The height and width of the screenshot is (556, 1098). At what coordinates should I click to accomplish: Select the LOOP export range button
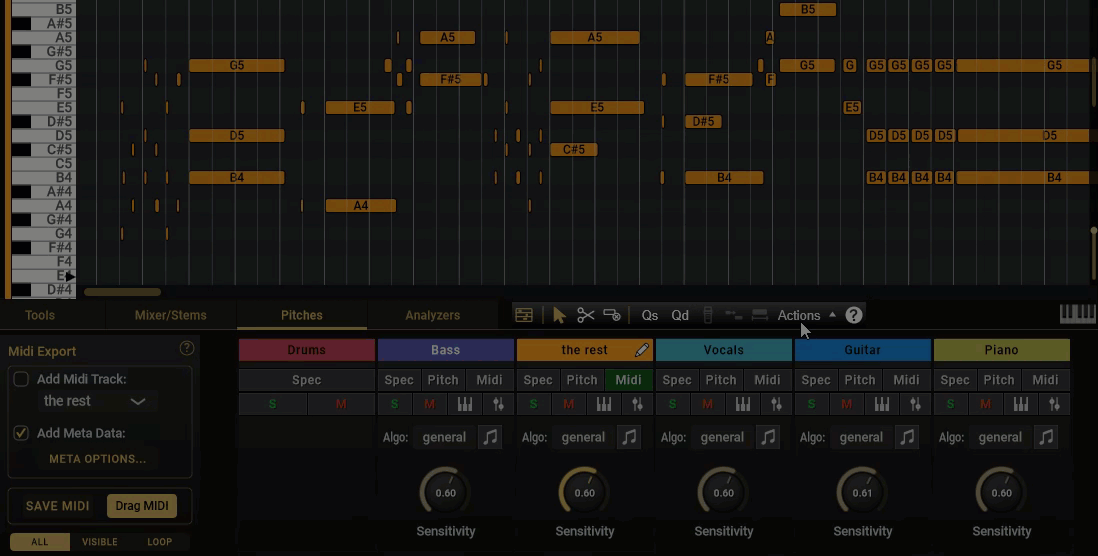160,541
